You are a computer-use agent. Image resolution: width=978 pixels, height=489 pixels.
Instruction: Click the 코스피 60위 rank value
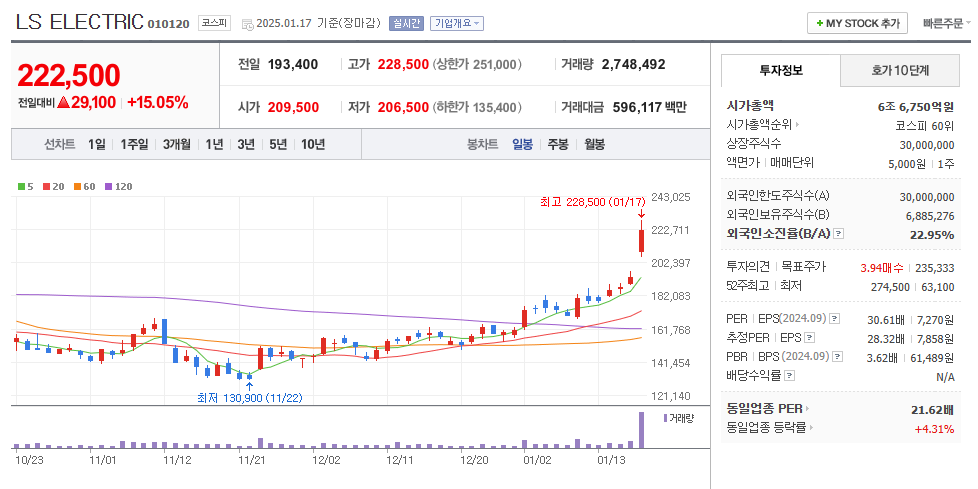tap(927, 125)
